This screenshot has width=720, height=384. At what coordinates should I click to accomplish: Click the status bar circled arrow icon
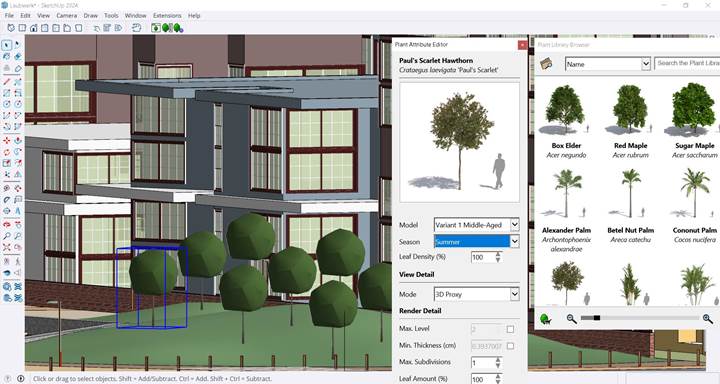point(21,378)
